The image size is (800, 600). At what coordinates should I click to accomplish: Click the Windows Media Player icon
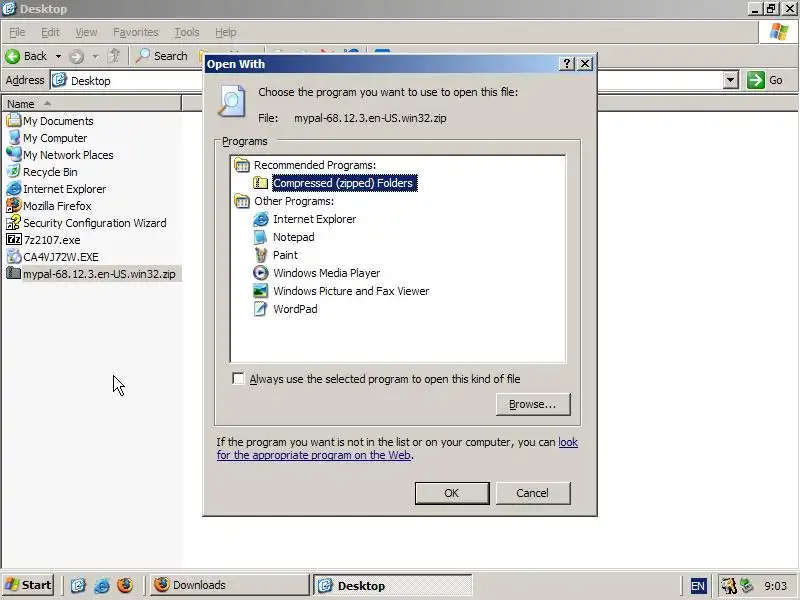[261, 273]
